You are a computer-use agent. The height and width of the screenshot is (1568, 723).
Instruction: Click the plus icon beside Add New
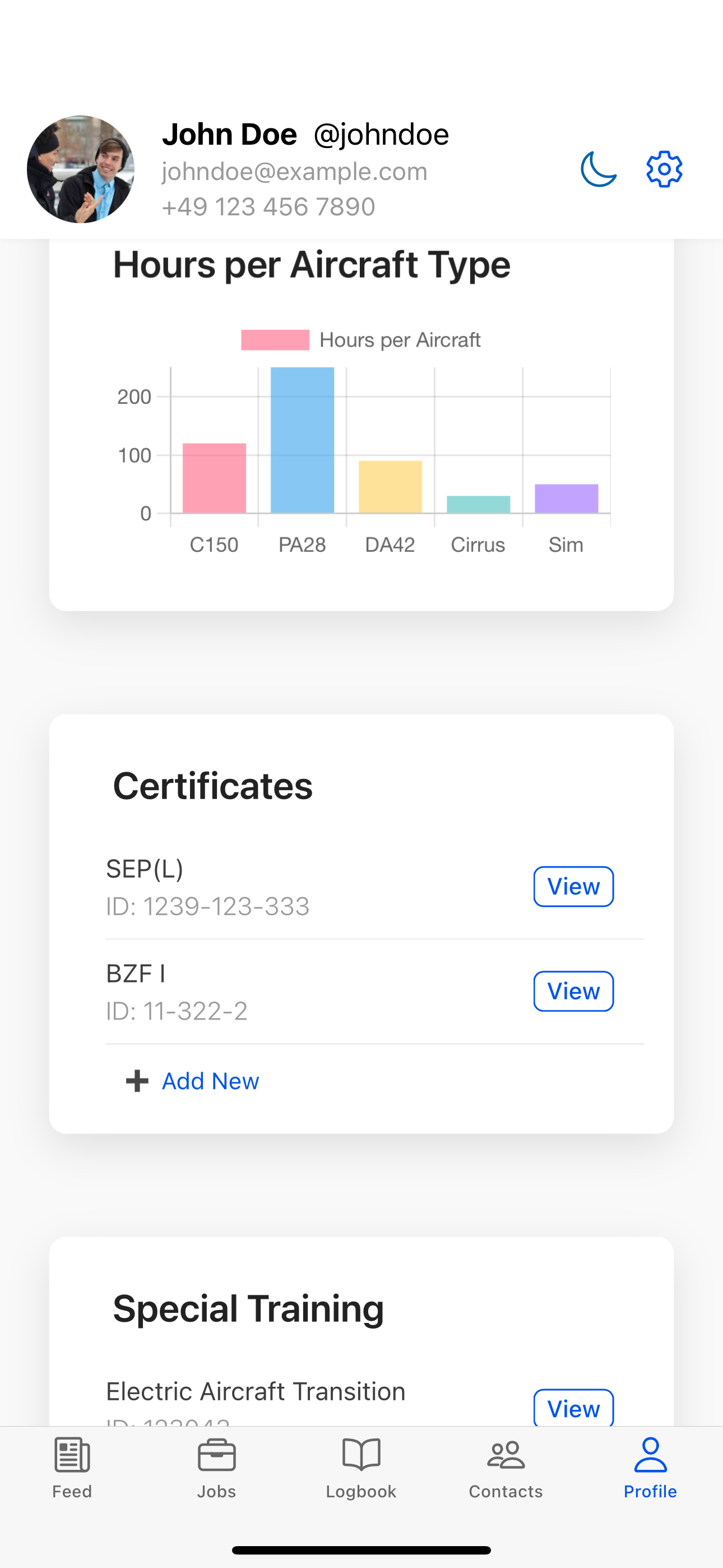[137, 1081]
